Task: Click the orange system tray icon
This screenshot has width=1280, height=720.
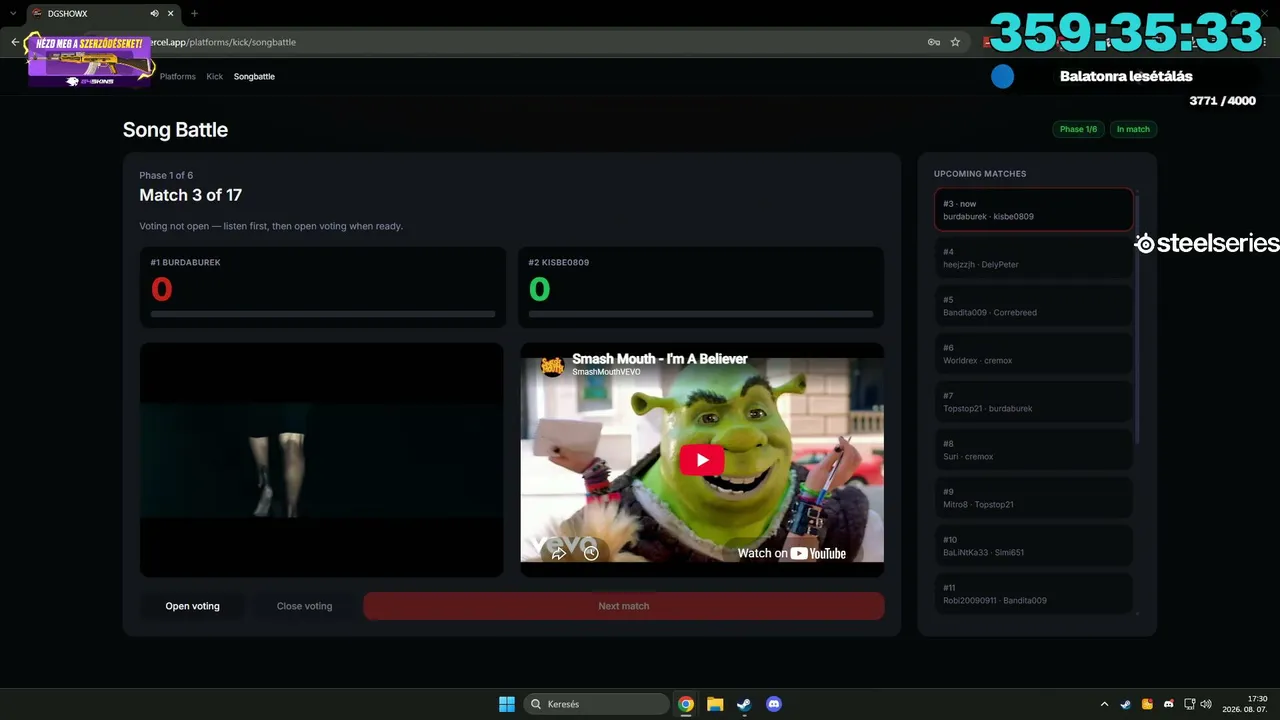Action: 1147,704
